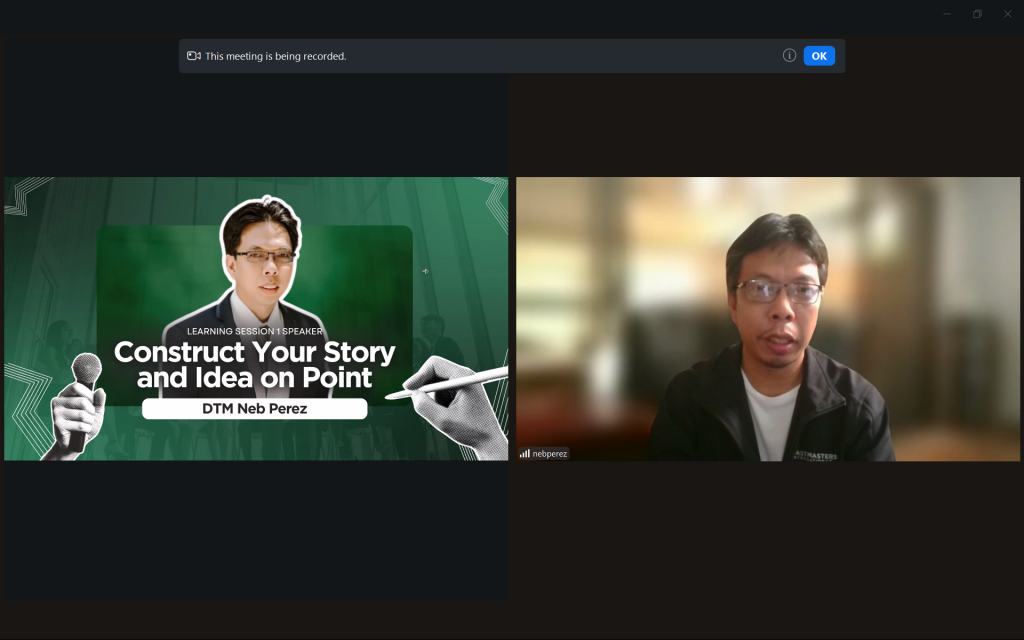Click the OK button on recording notice
The height and width of the screenshot is (640, 1024).
[x=818, y=56]
